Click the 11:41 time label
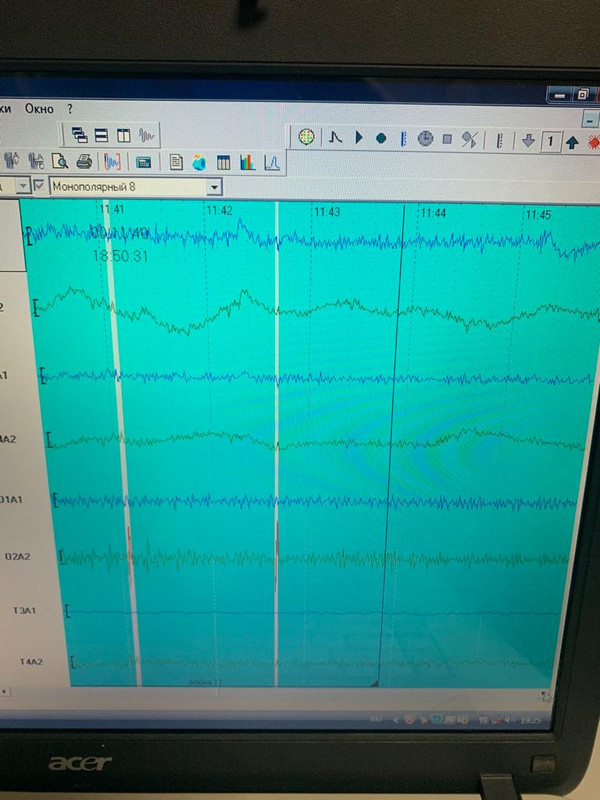Viewport: 600px width, 800px height. pos(112,209)
